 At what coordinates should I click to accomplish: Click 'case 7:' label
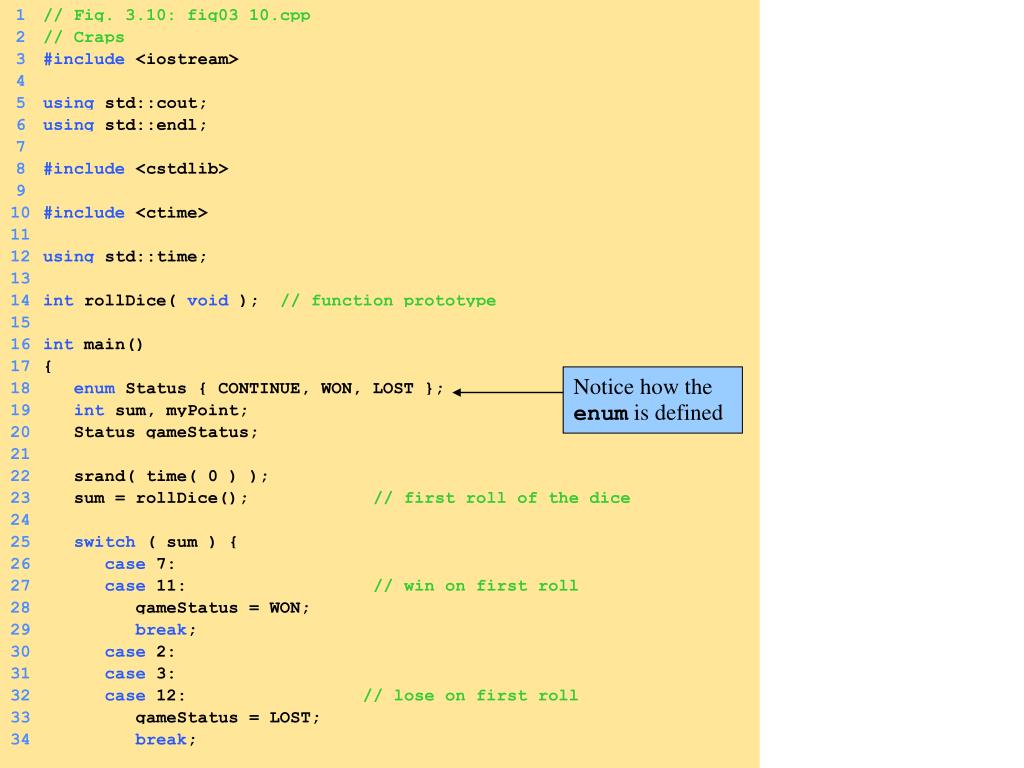tap(140, 564)
